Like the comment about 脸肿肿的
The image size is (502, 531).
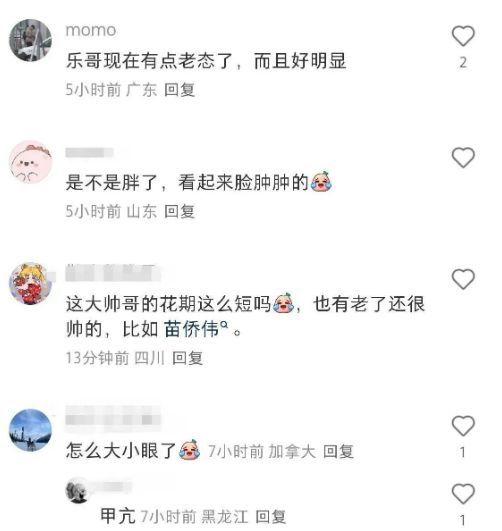463,157
